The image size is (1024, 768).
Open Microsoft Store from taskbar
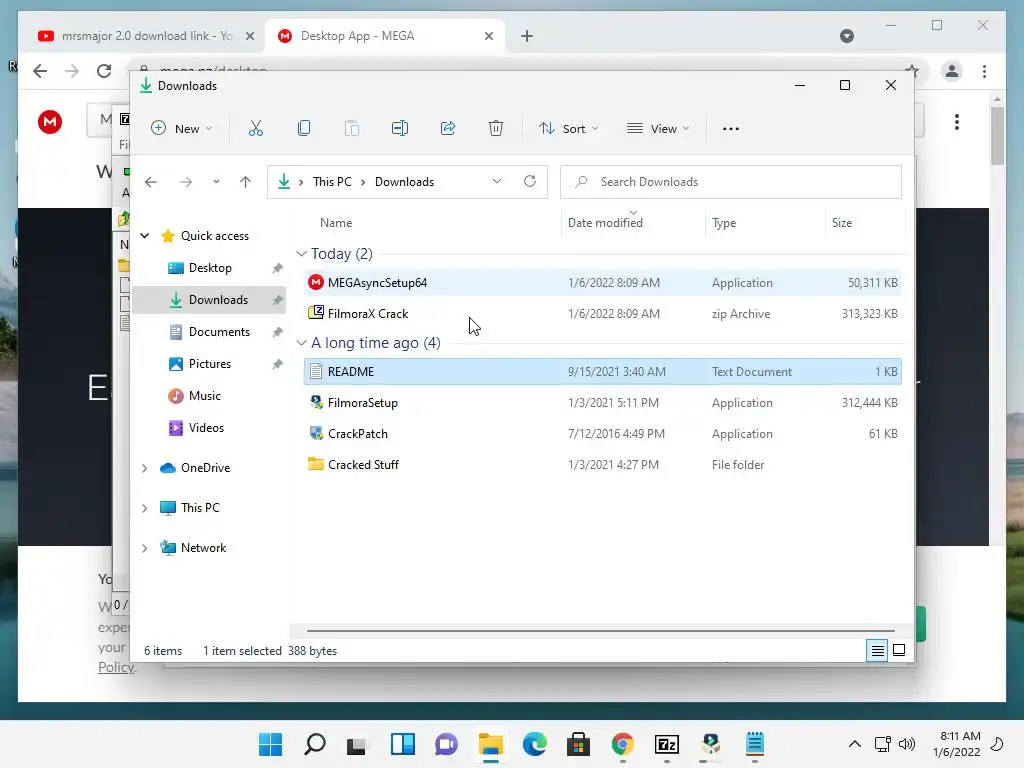coord(578,744)
